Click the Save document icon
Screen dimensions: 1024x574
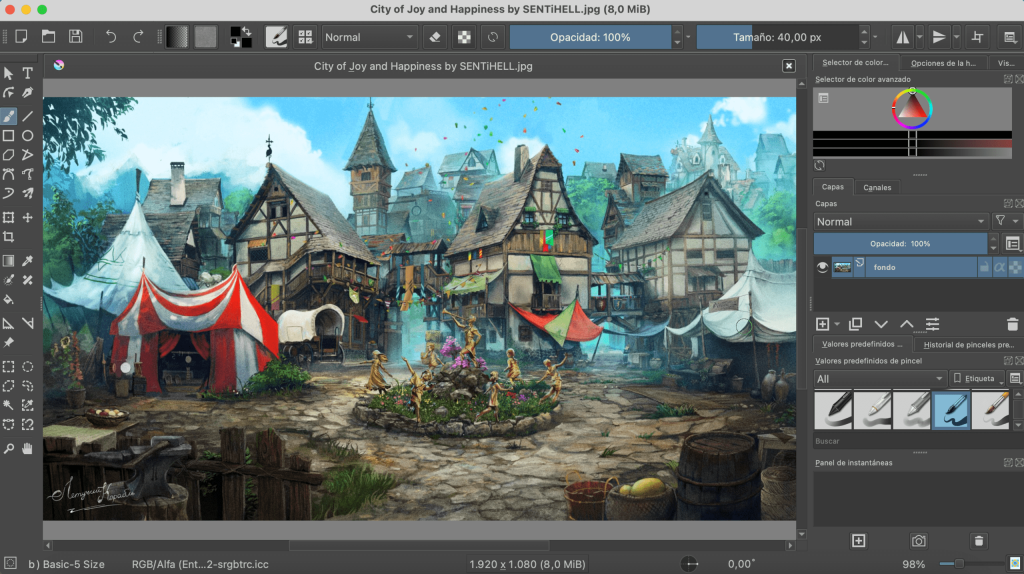[x=76, y=37]
